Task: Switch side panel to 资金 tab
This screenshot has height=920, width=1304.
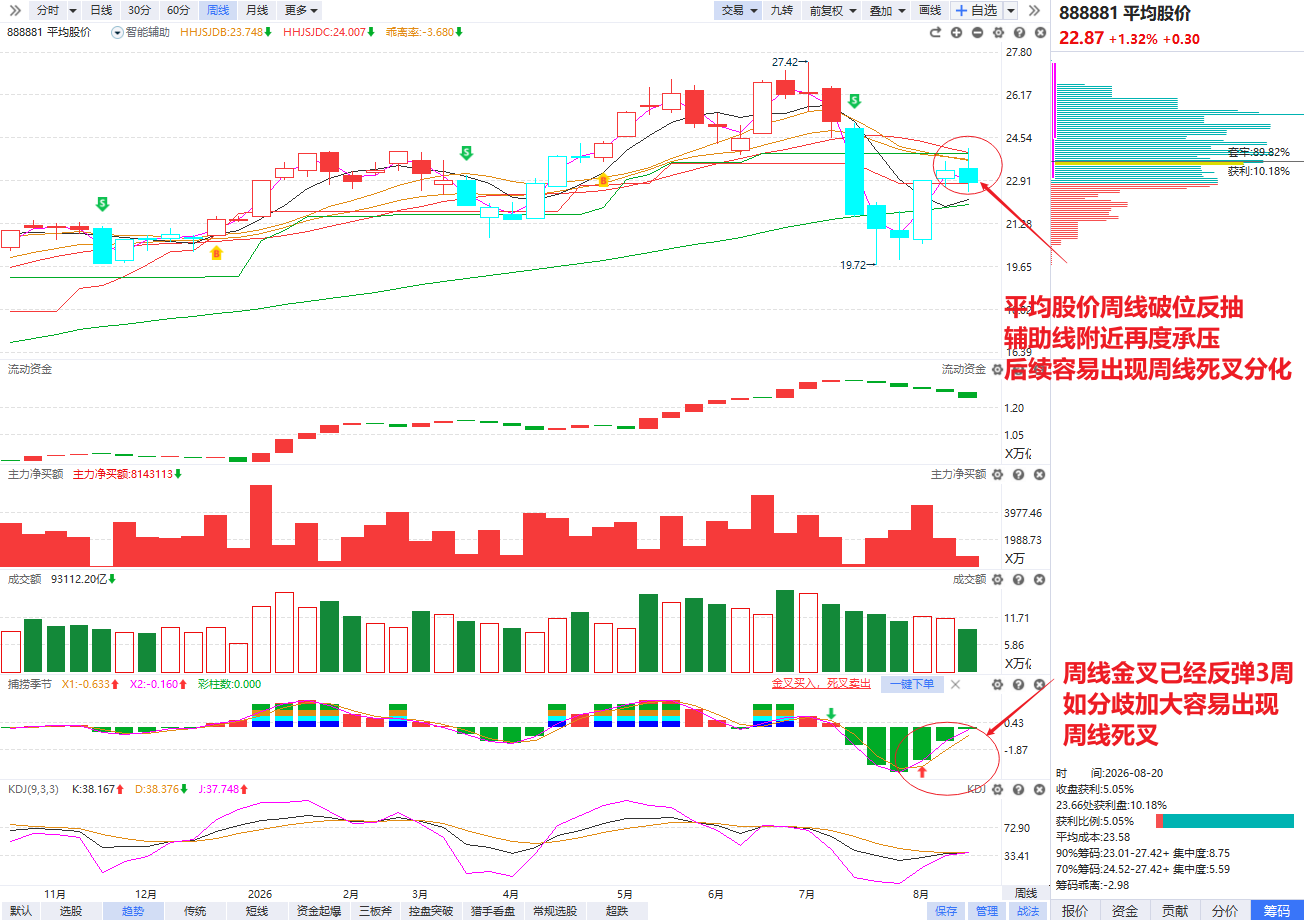Action: click(x=1125, y=911)
